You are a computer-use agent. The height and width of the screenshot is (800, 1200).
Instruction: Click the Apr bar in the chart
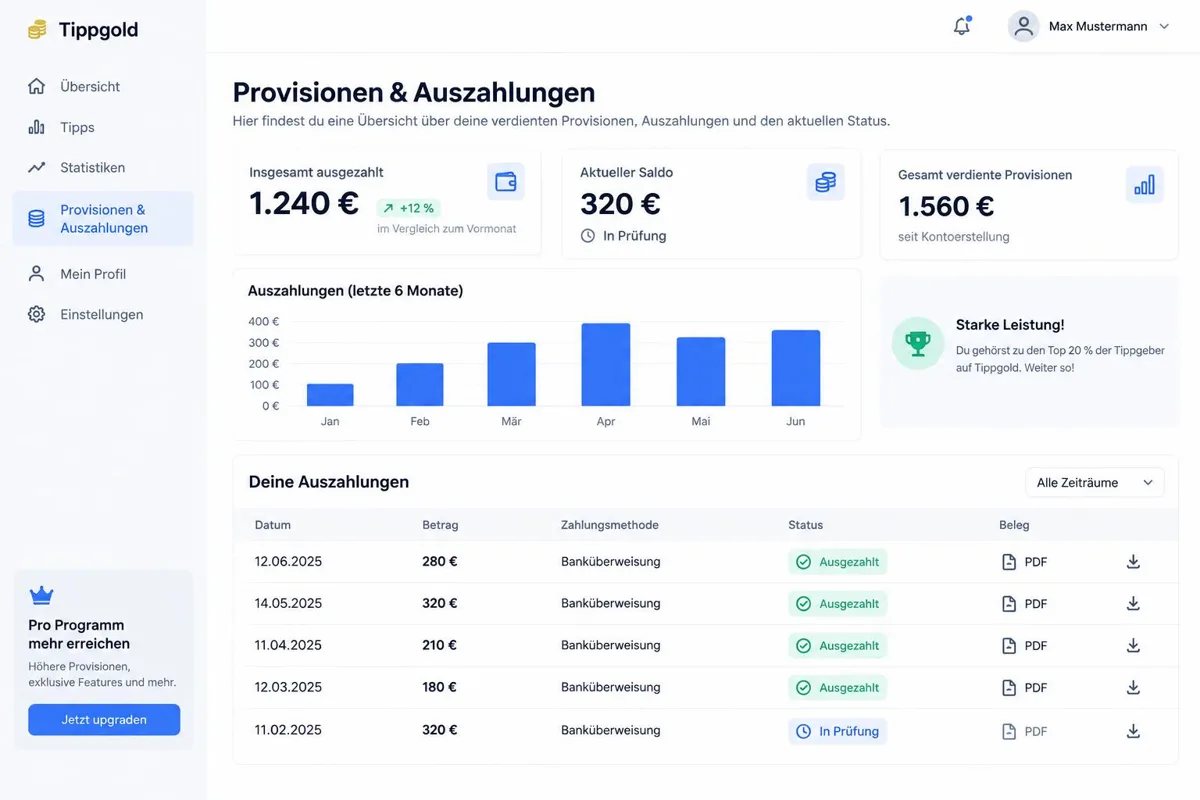coord(606,365)
